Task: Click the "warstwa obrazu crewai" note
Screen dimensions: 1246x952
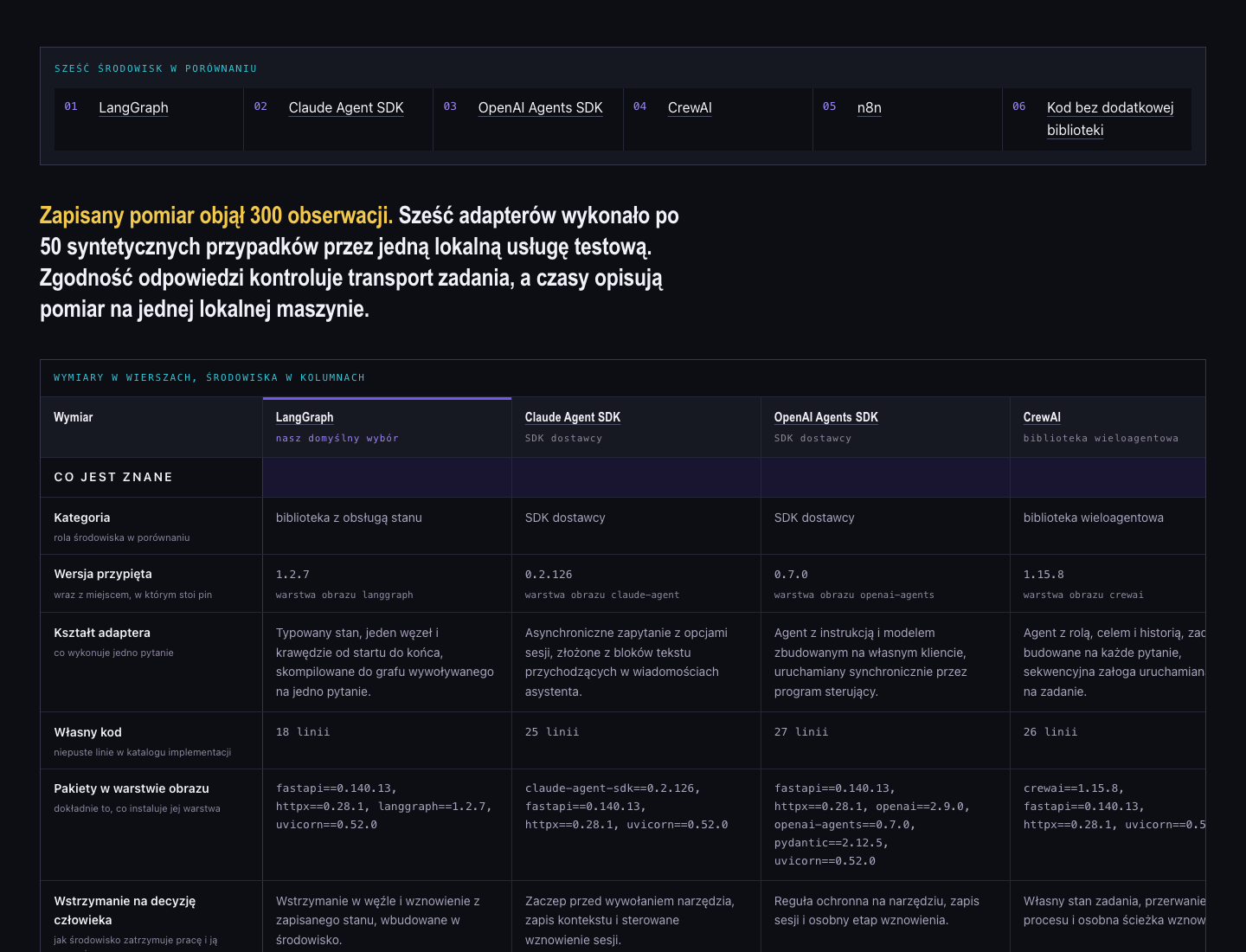Action: pyautogui.click(x=1083, y=595)
